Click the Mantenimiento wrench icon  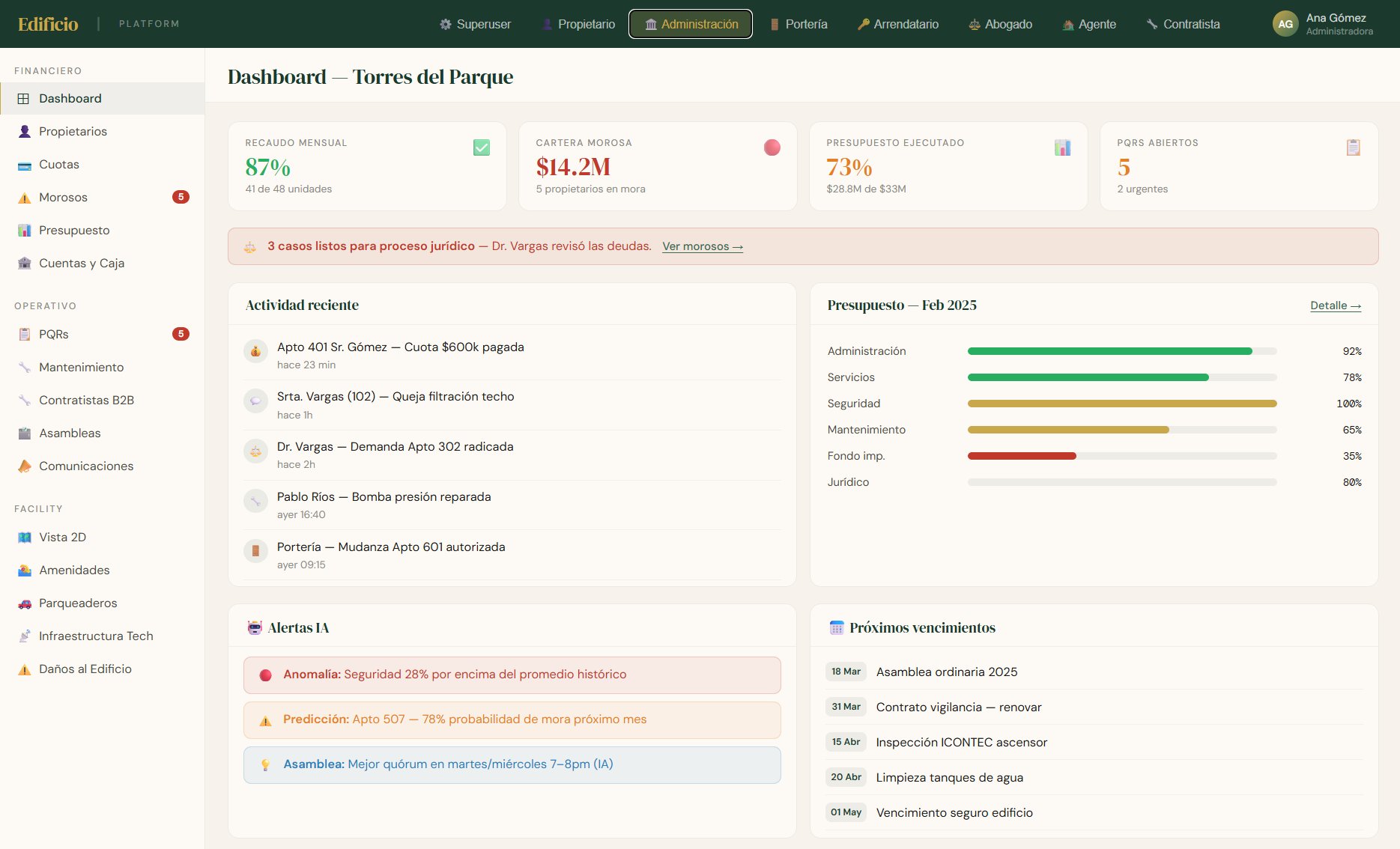tap(24, 368)
